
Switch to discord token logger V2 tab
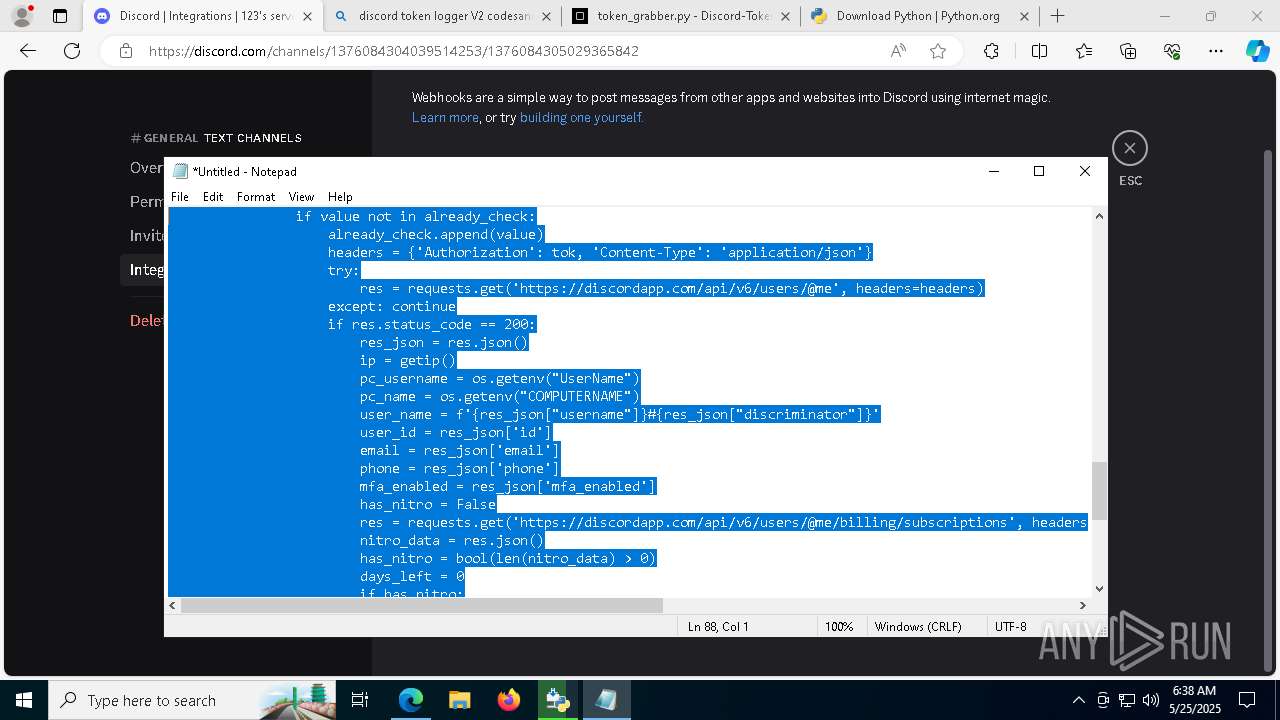coord(444,16)
